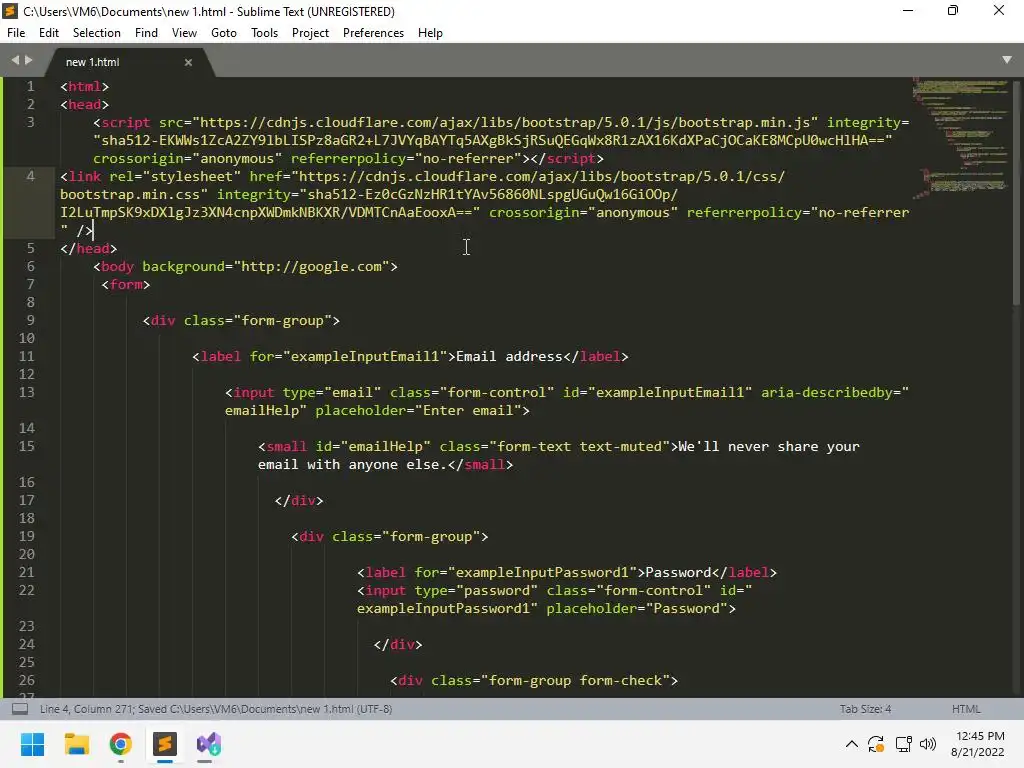Minimize the Sublime Text window
This screenshot has width=1024, height=768.
coord(908,11)
